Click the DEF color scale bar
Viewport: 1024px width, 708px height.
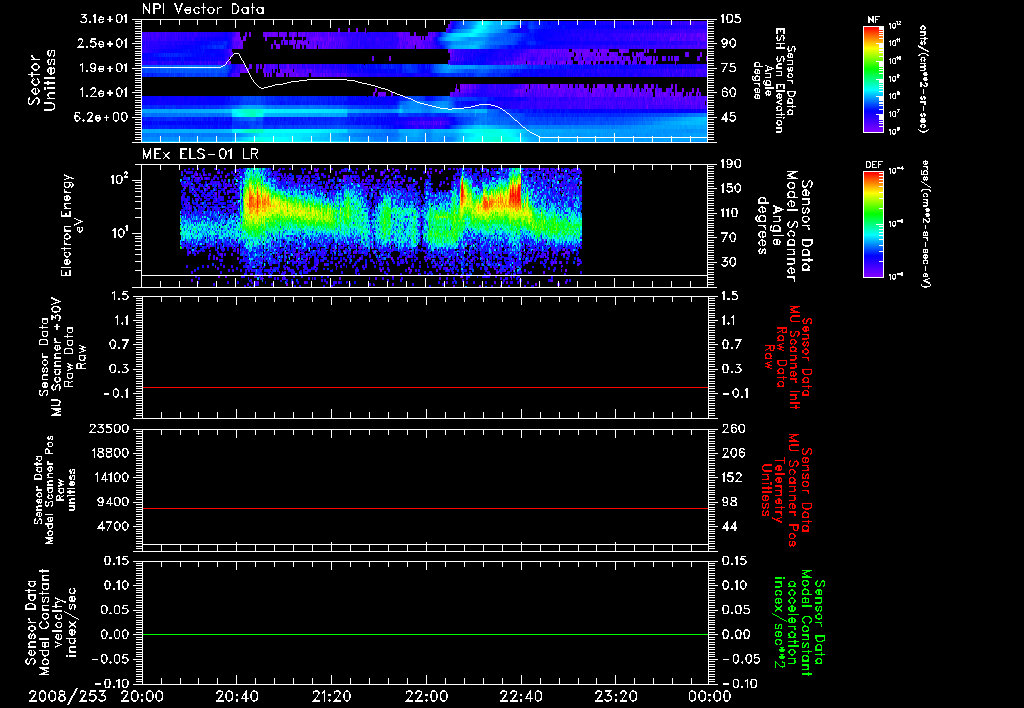pyautogui.click(x=874, y=223)
